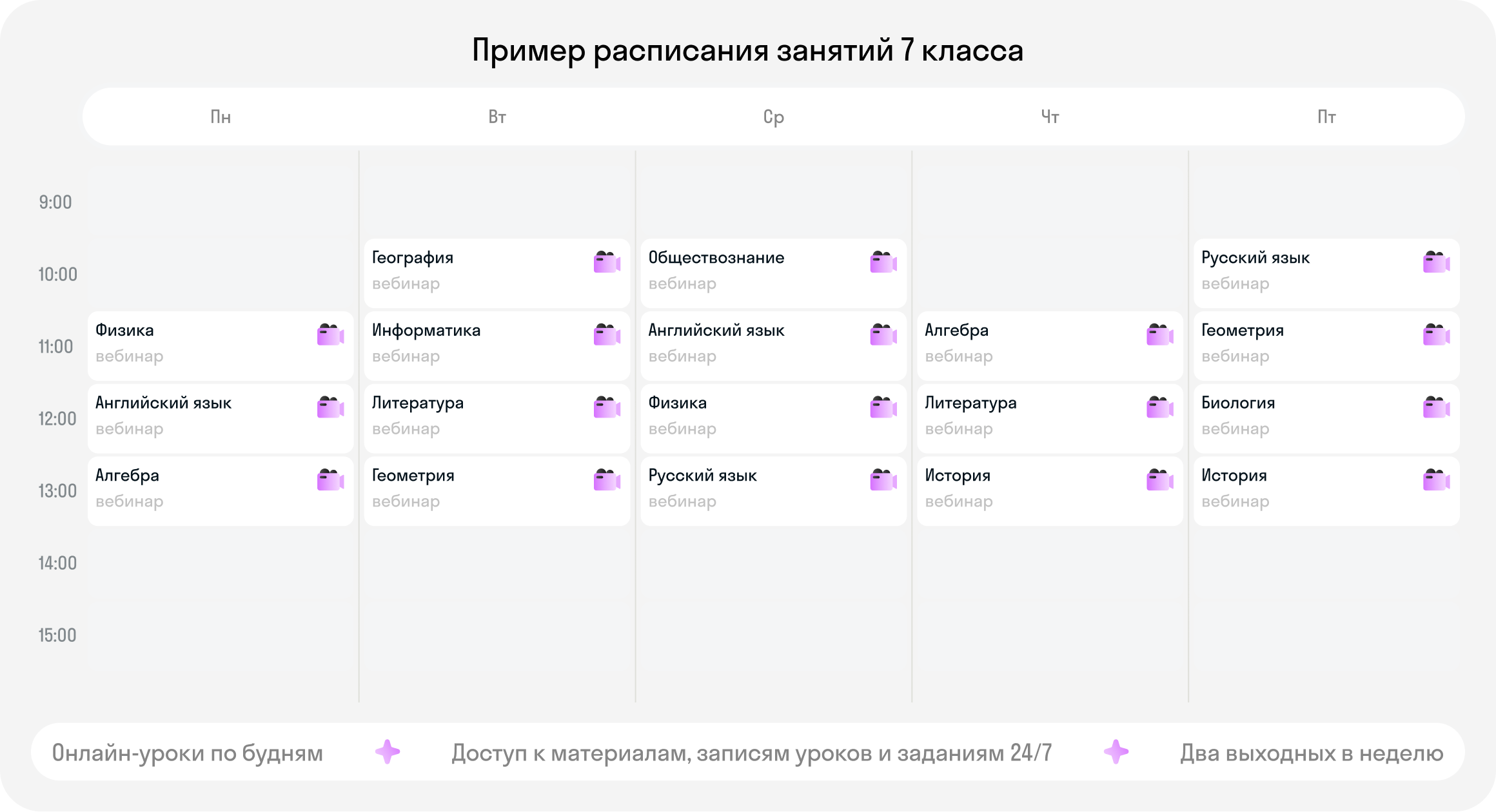
Task: Click the camera icon on Tuesday's География webinar
Action: click(607, 262)
